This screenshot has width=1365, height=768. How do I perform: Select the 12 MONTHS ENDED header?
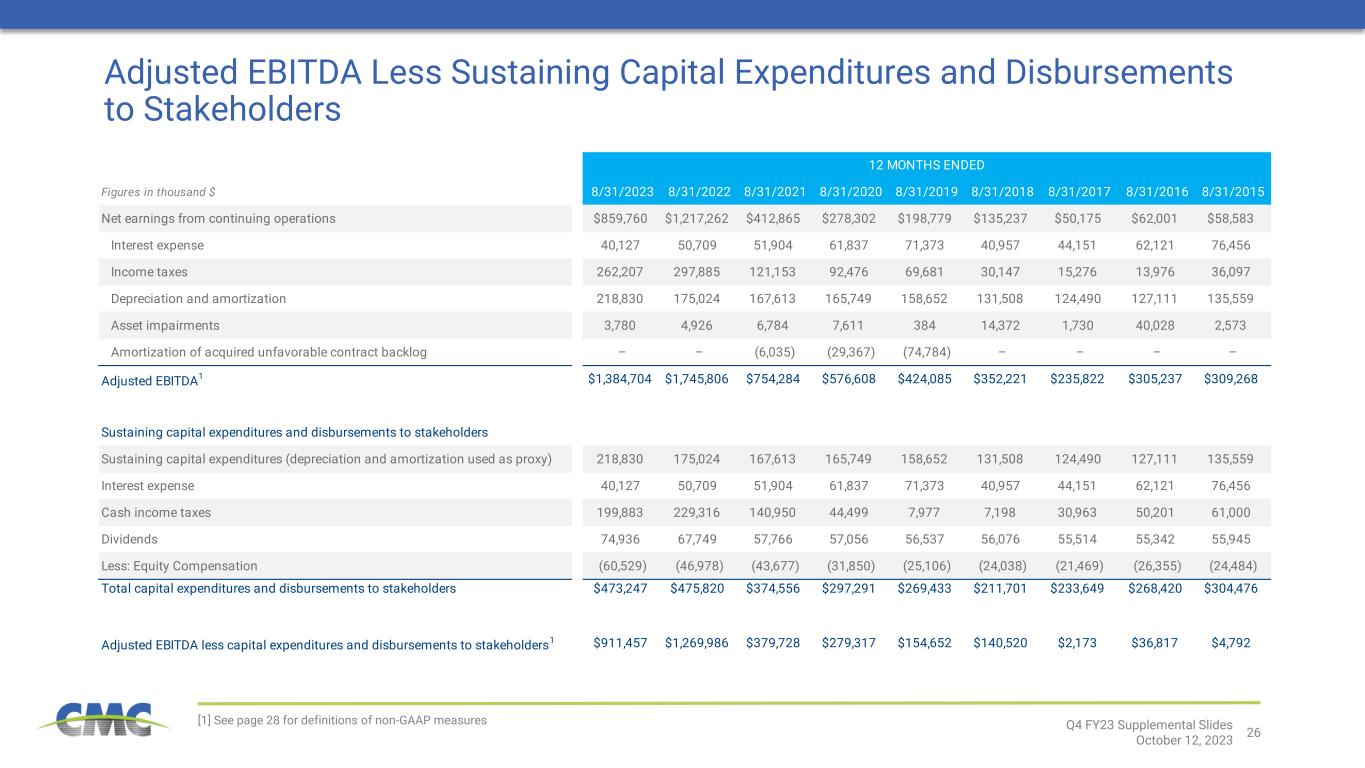pyautogui.click(x=924, y=165)
